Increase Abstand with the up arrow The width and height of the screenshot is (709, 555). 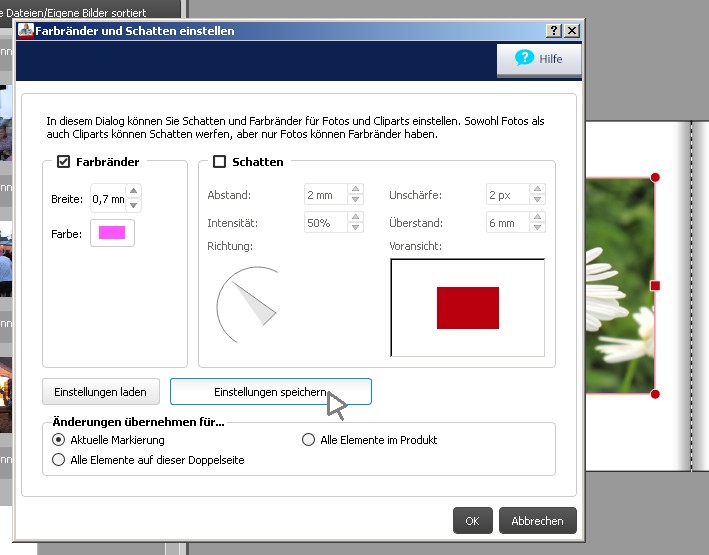pos(355,189)
